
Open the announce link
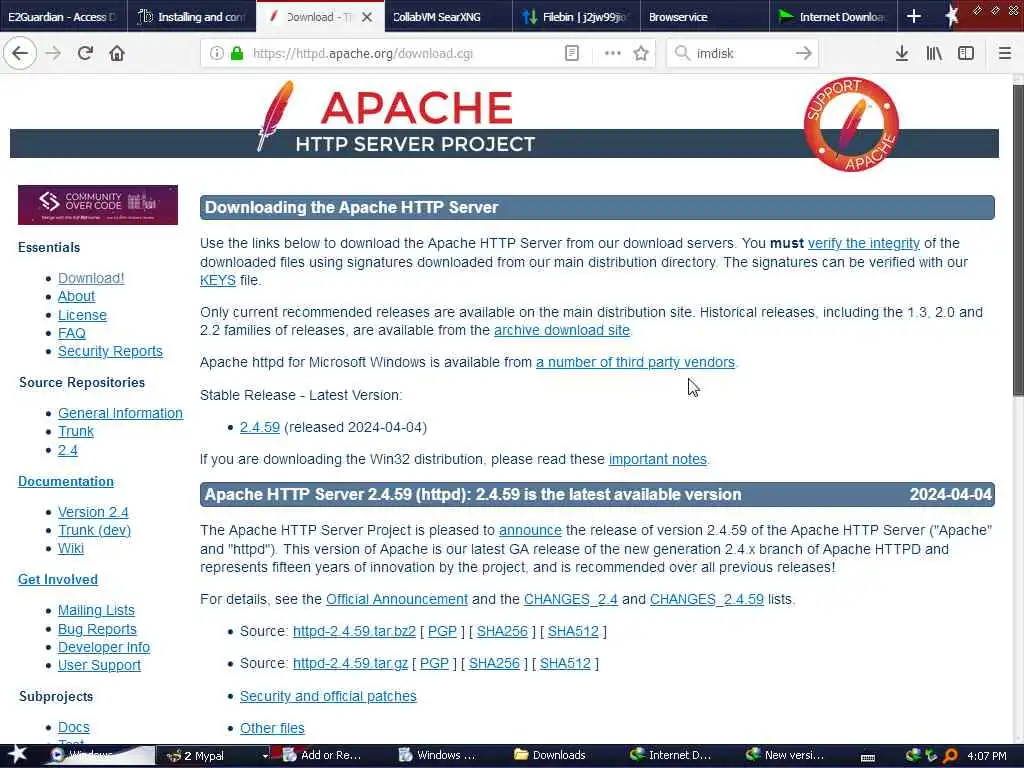pos(530,530)
